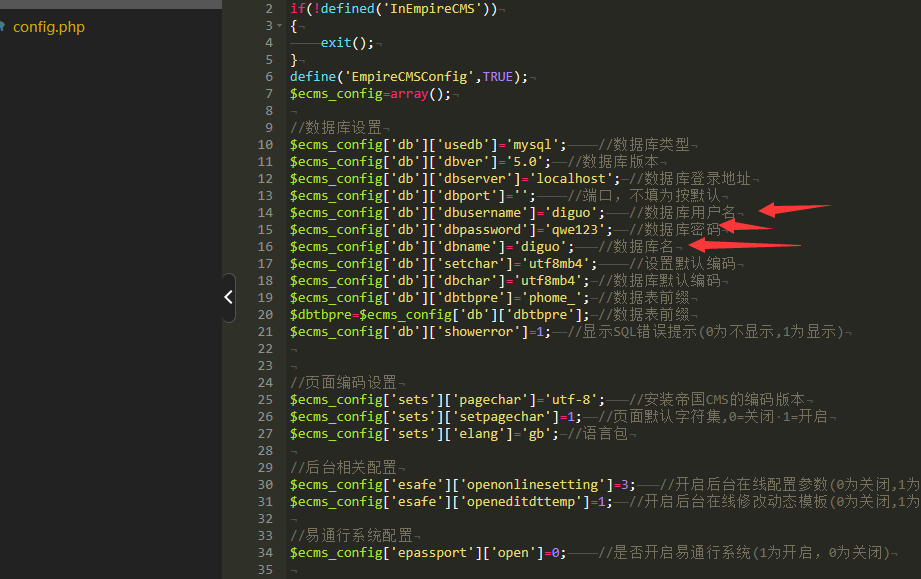Click line number 16 beside dbname
The width and height of the screenshot is (921, 579).
pos(267,246)
